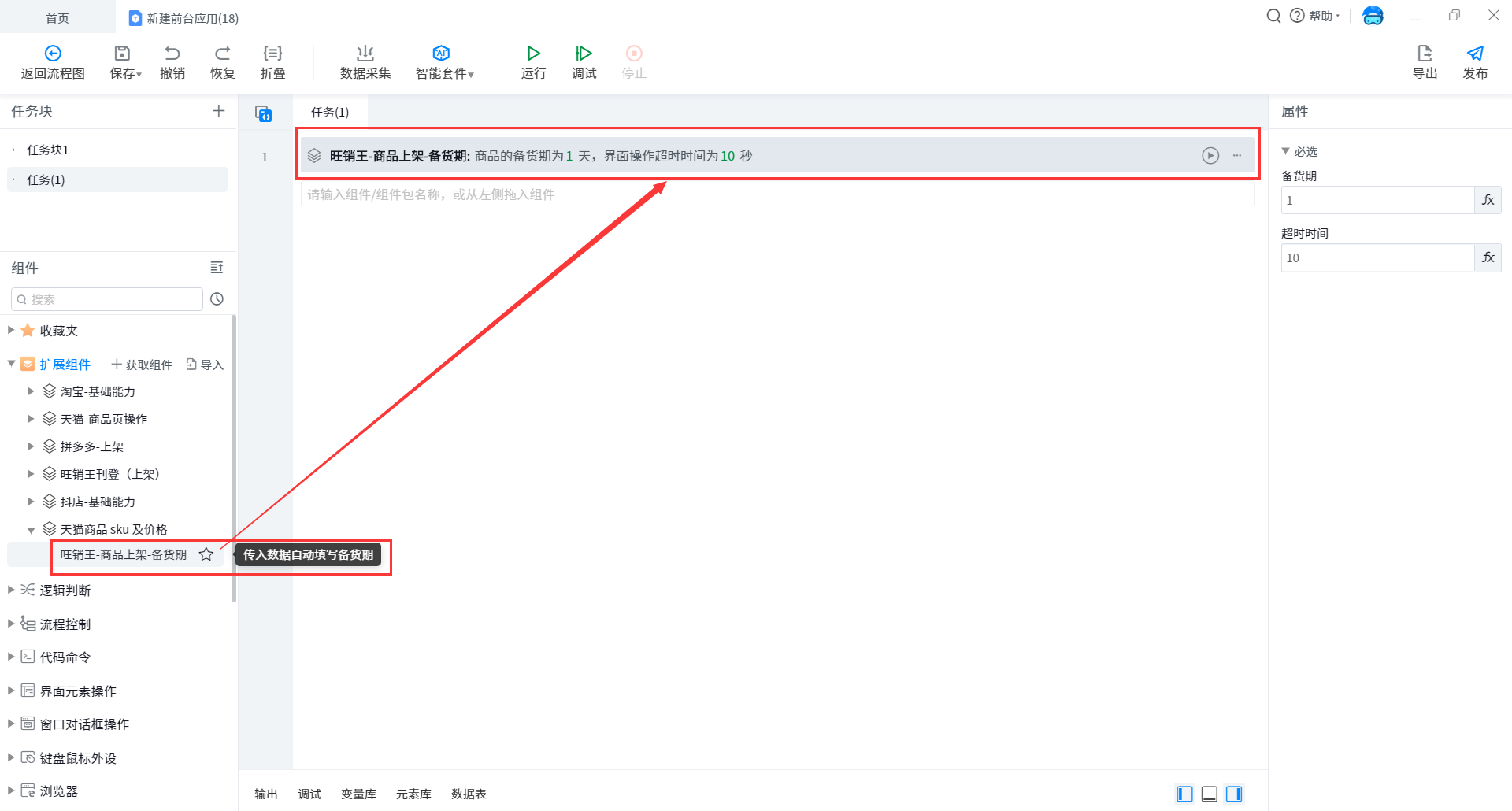The image size is (1512, 811).
Task: Favorite the 旺销王-商品上架-备货期 component star
Action: [x=206, y=554]
